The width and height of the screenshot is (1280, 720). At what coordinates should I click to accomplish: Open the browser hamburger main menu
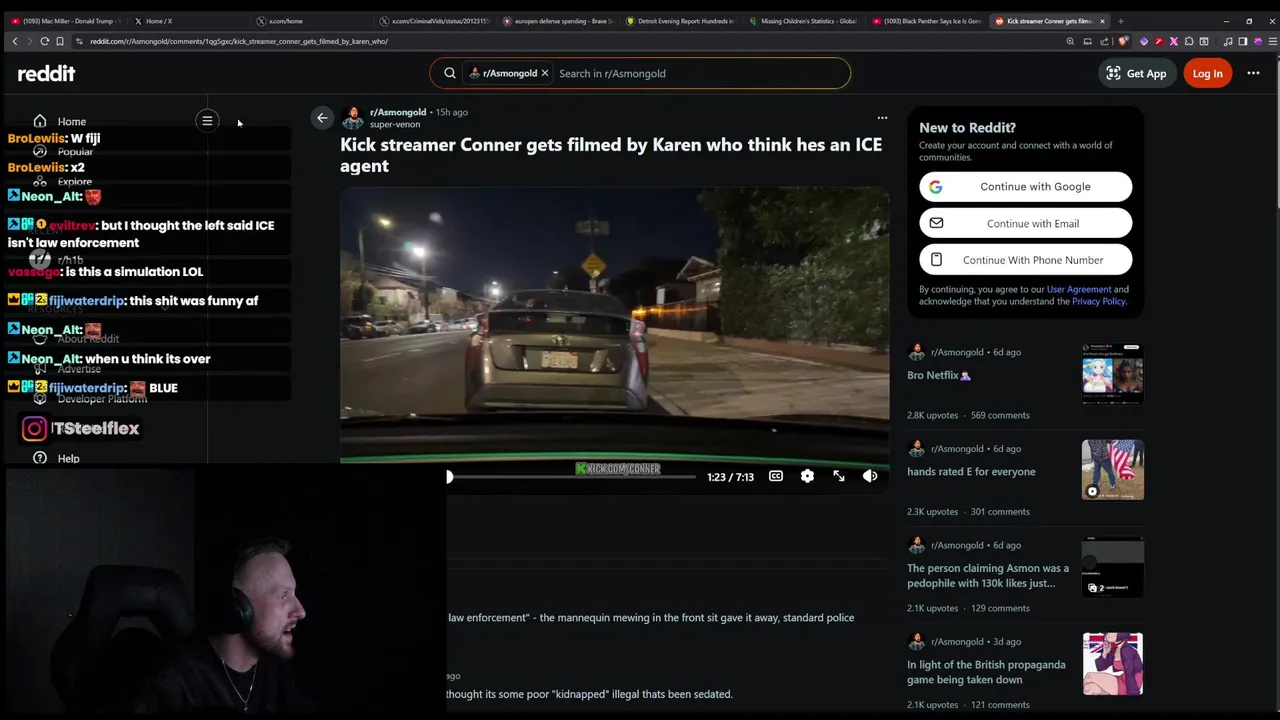(1272, 41)
